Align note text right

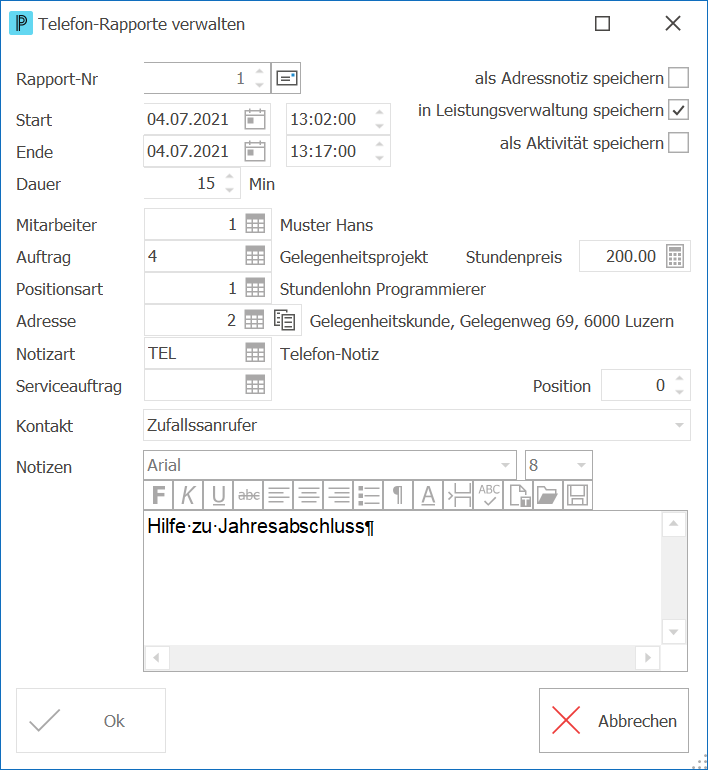point(338,495)
